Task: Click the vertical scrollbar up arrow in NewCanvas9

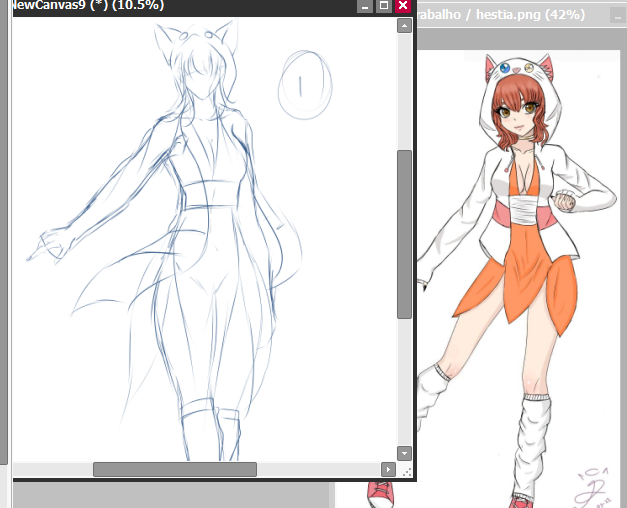Action: [404, 26]
